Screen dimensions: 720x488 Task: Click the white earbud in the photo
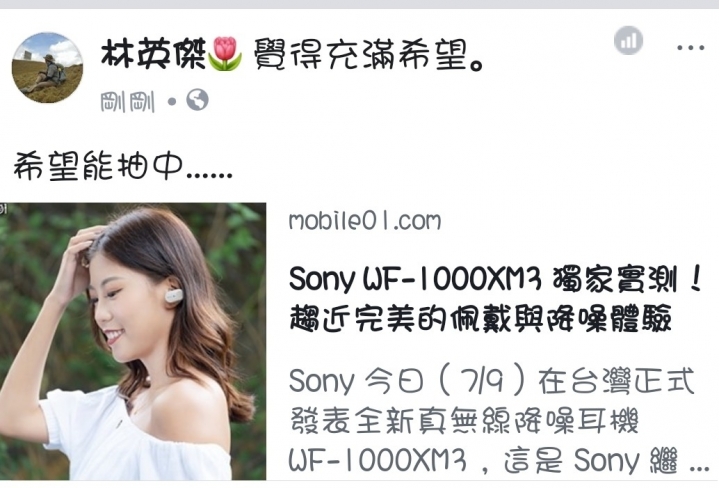click(174, 295)
